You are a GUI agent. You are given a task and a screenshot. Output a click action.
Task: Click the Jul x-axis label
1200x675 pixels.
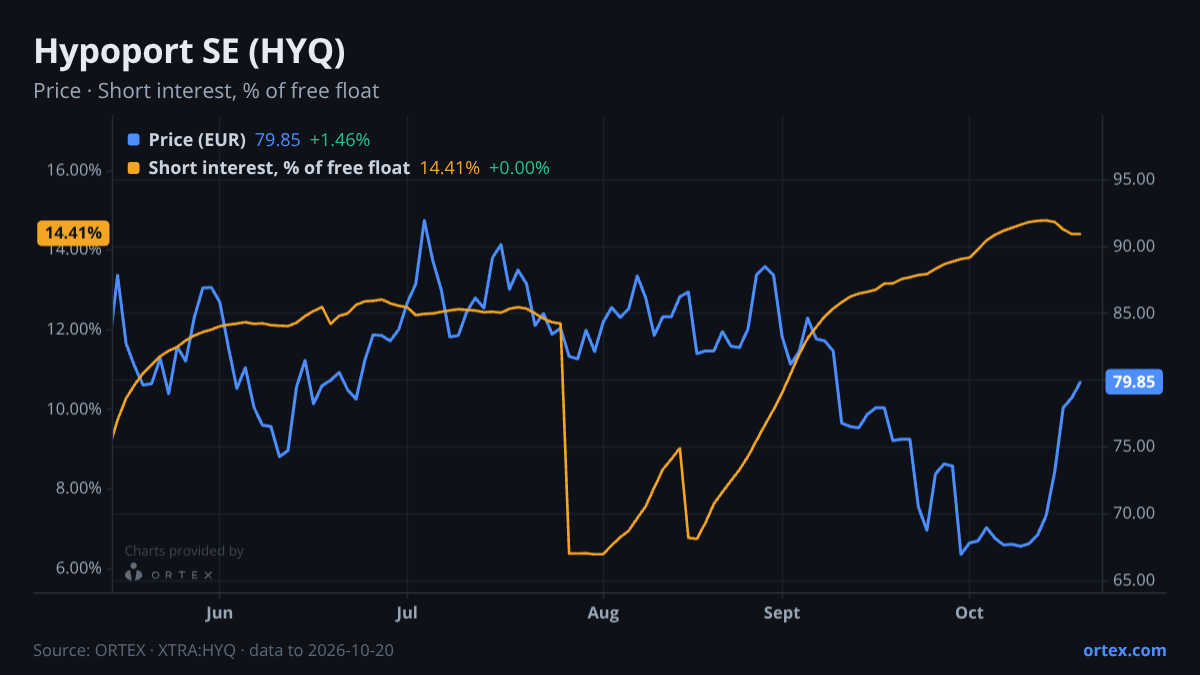(406, 612)
